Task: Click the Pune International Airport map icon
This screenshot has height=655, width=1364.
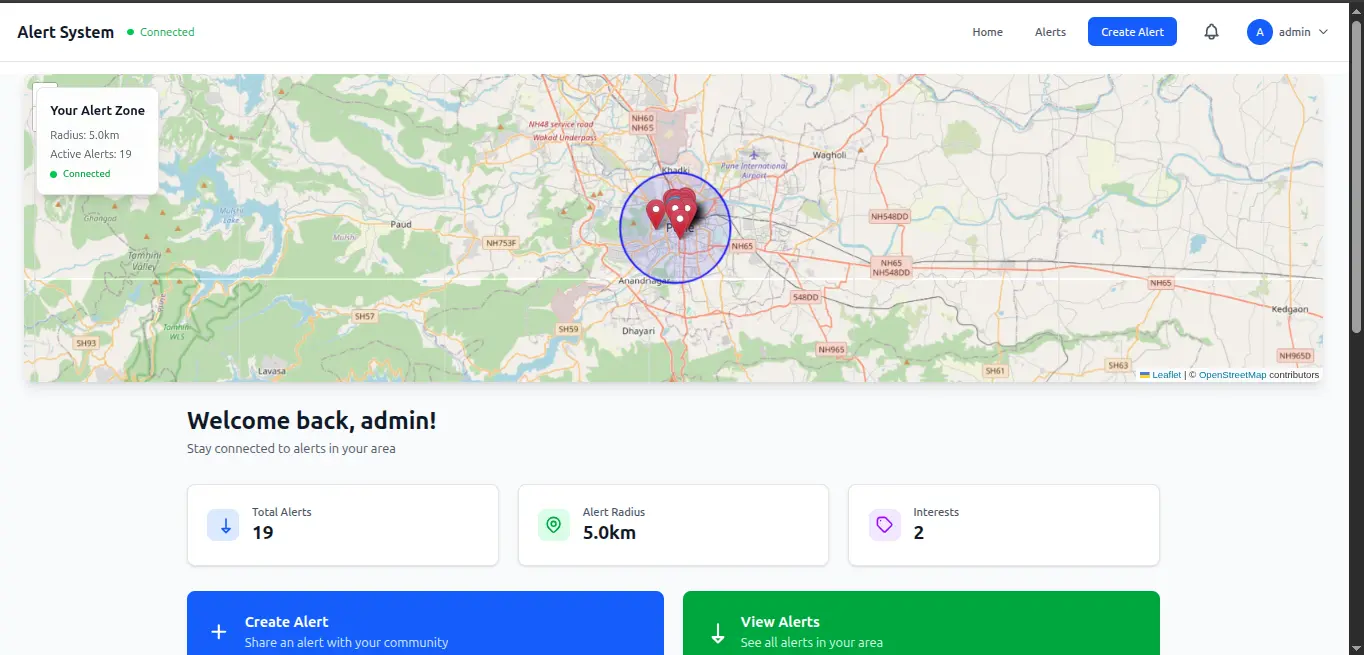Action: [753, 154]
